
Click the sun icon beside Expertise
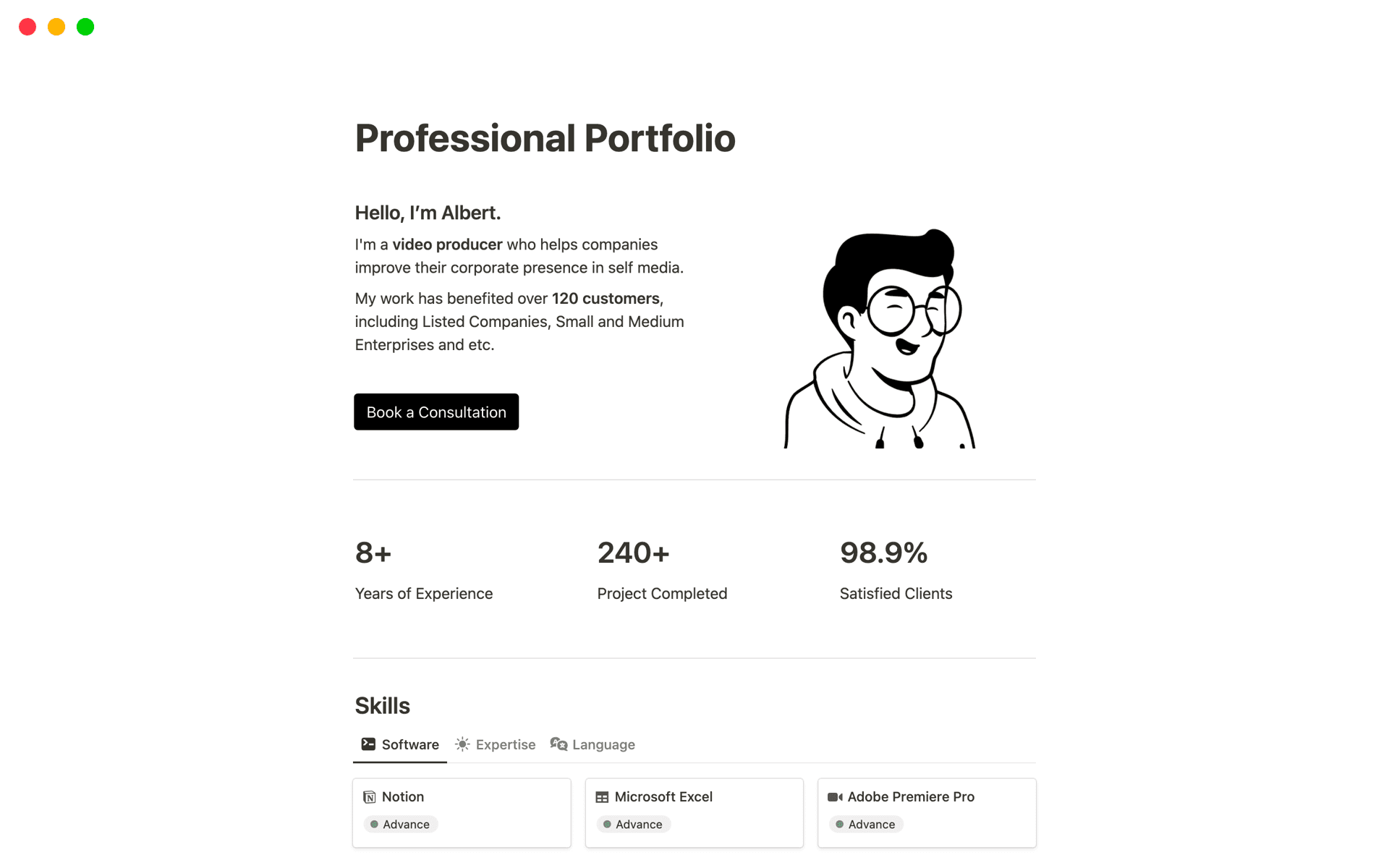point(462,744)
